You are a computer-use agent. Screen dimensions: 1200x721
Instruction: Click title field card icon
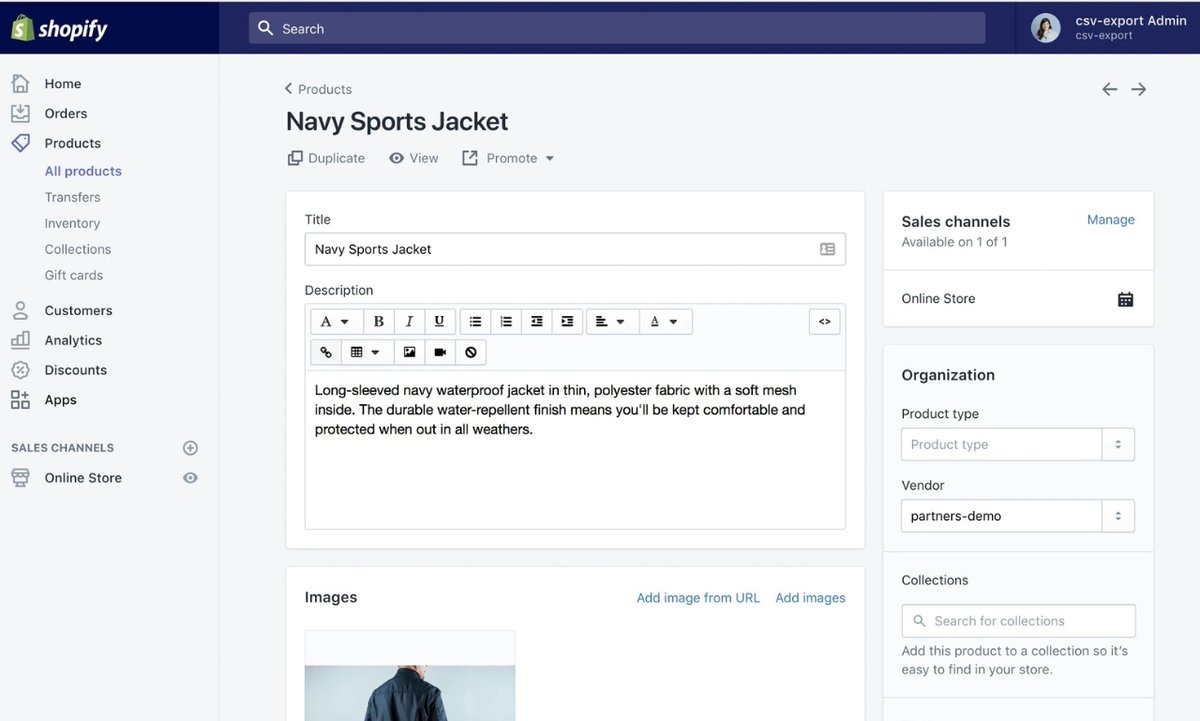coord(827,249)
